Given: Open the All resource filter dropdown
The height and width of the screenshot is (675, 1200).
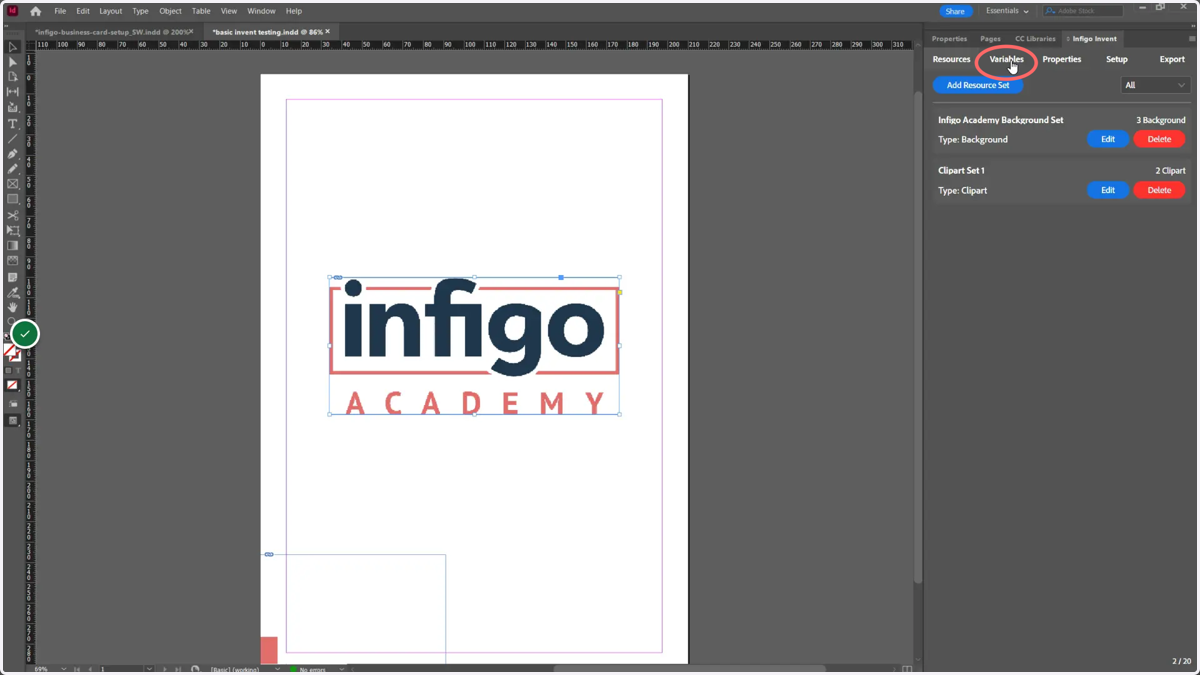Looking at the screenshot, I should tap(1155, 85).
